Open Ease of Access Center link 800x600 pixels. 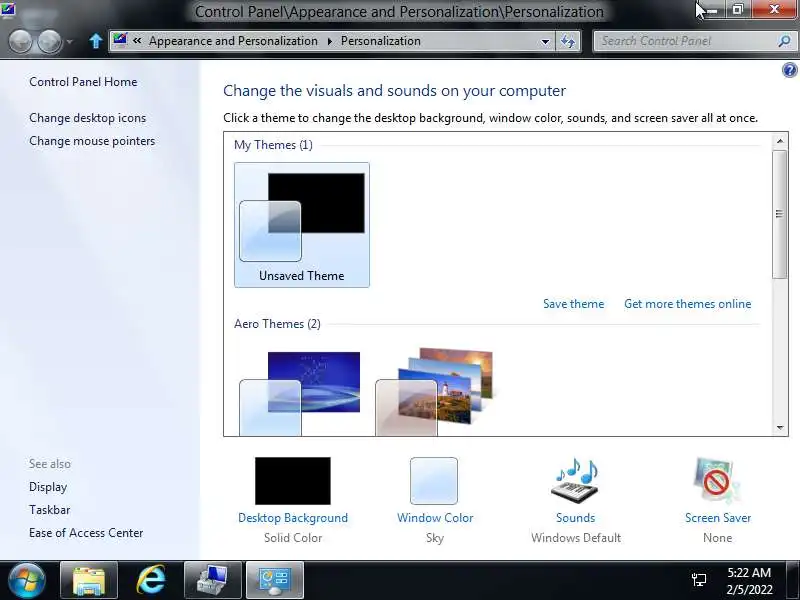(x=86, y=533)
